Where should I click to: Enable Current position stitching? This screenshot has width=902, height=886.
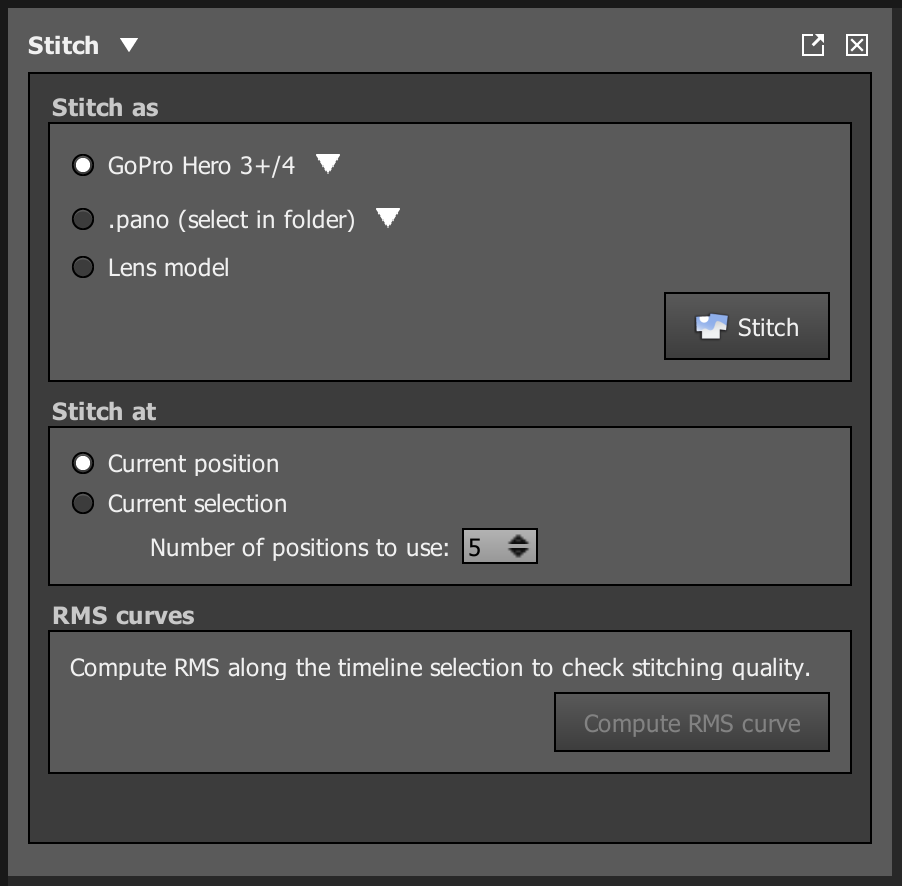pos(83,463)
